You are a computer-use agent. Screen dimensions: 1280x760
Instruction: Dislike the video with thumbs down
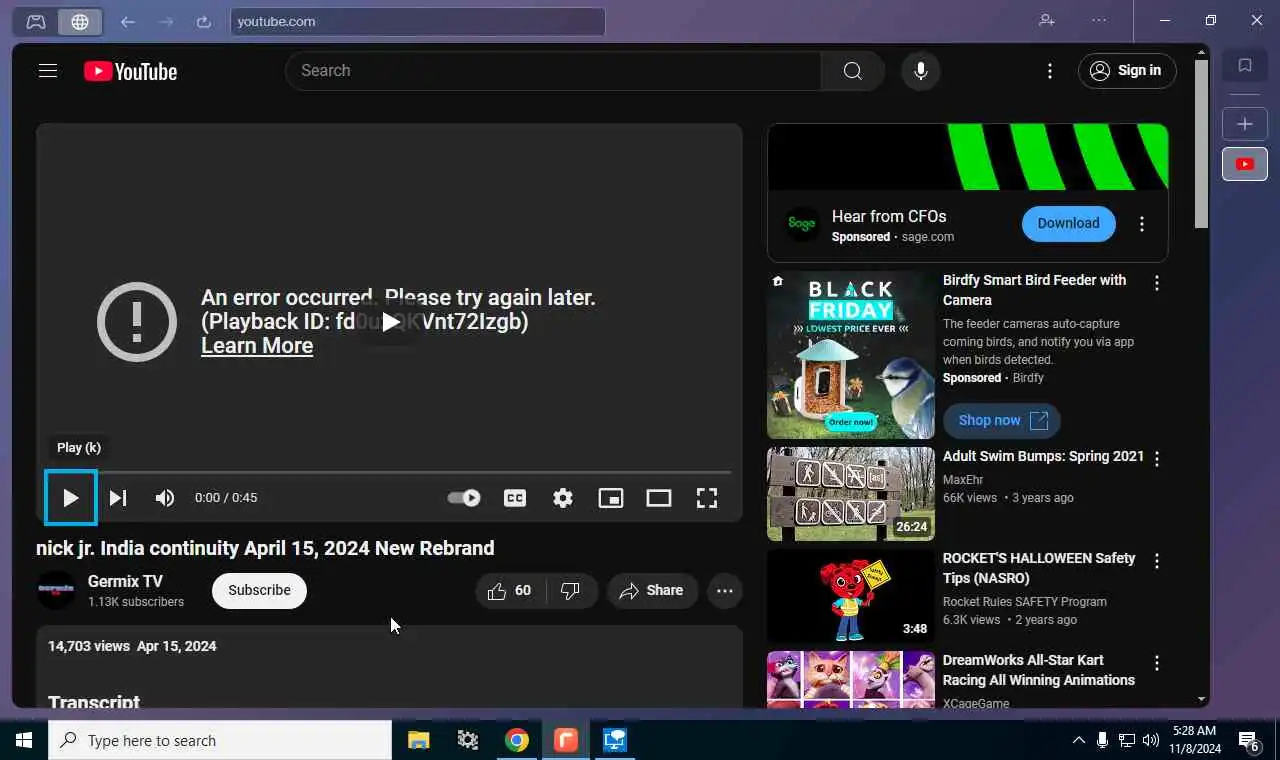571,591
